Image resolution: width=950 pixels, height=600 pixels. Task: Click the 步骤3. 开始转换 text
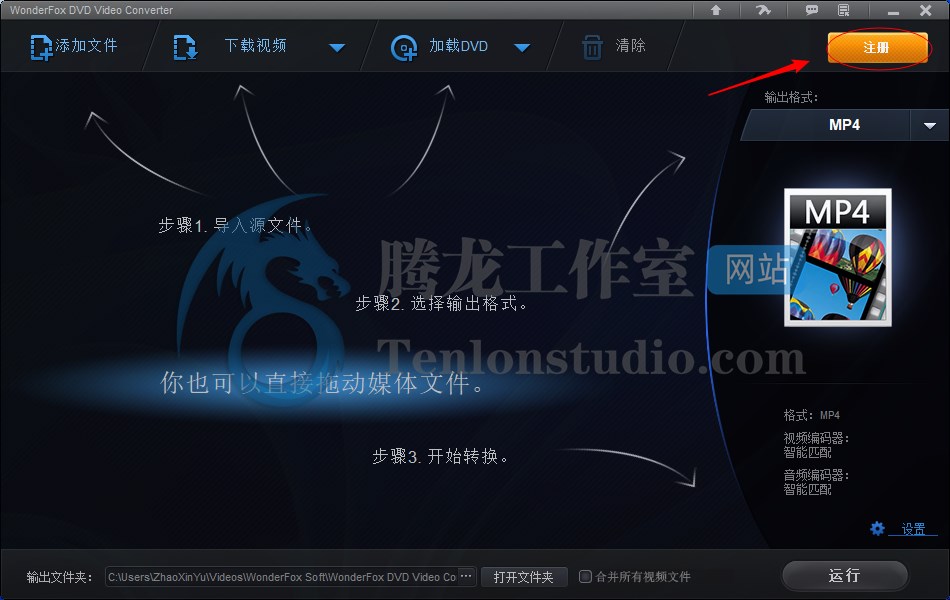point(440,456)
